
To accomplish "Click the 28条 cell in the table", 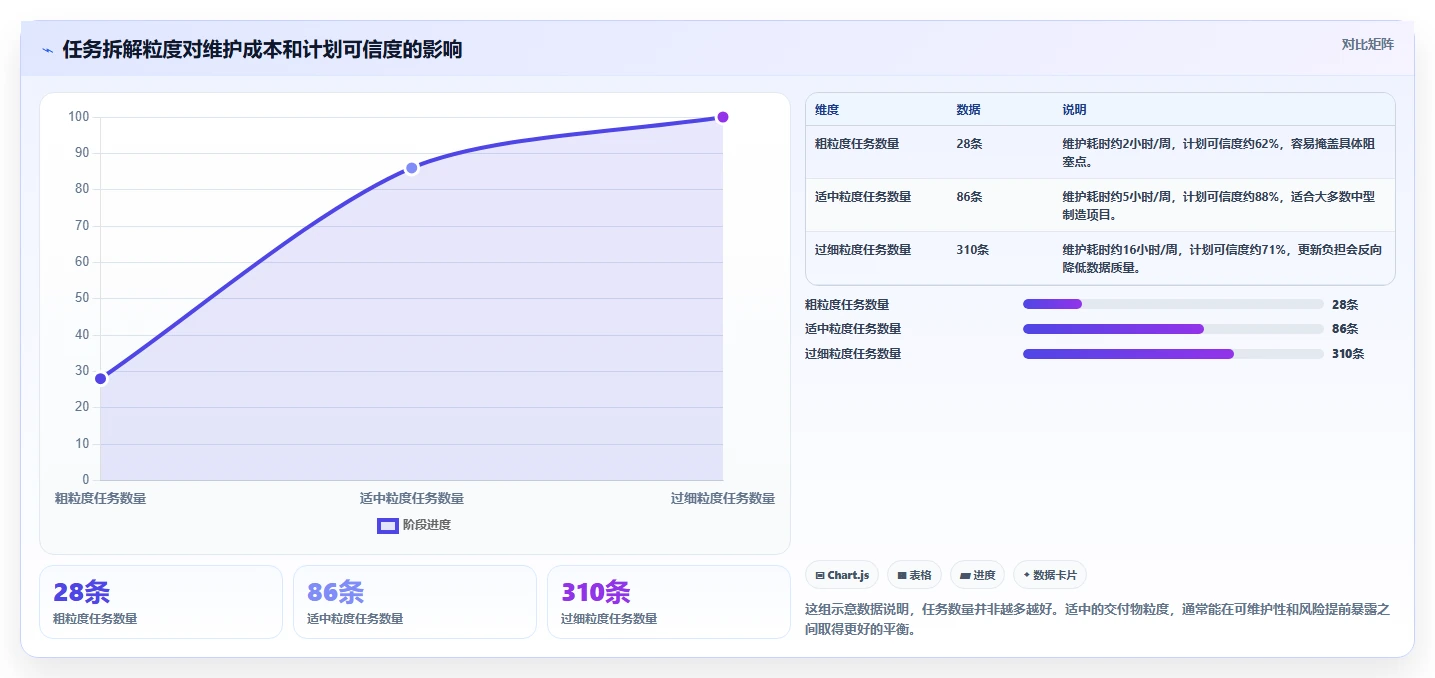I will (x=969, y=144).
